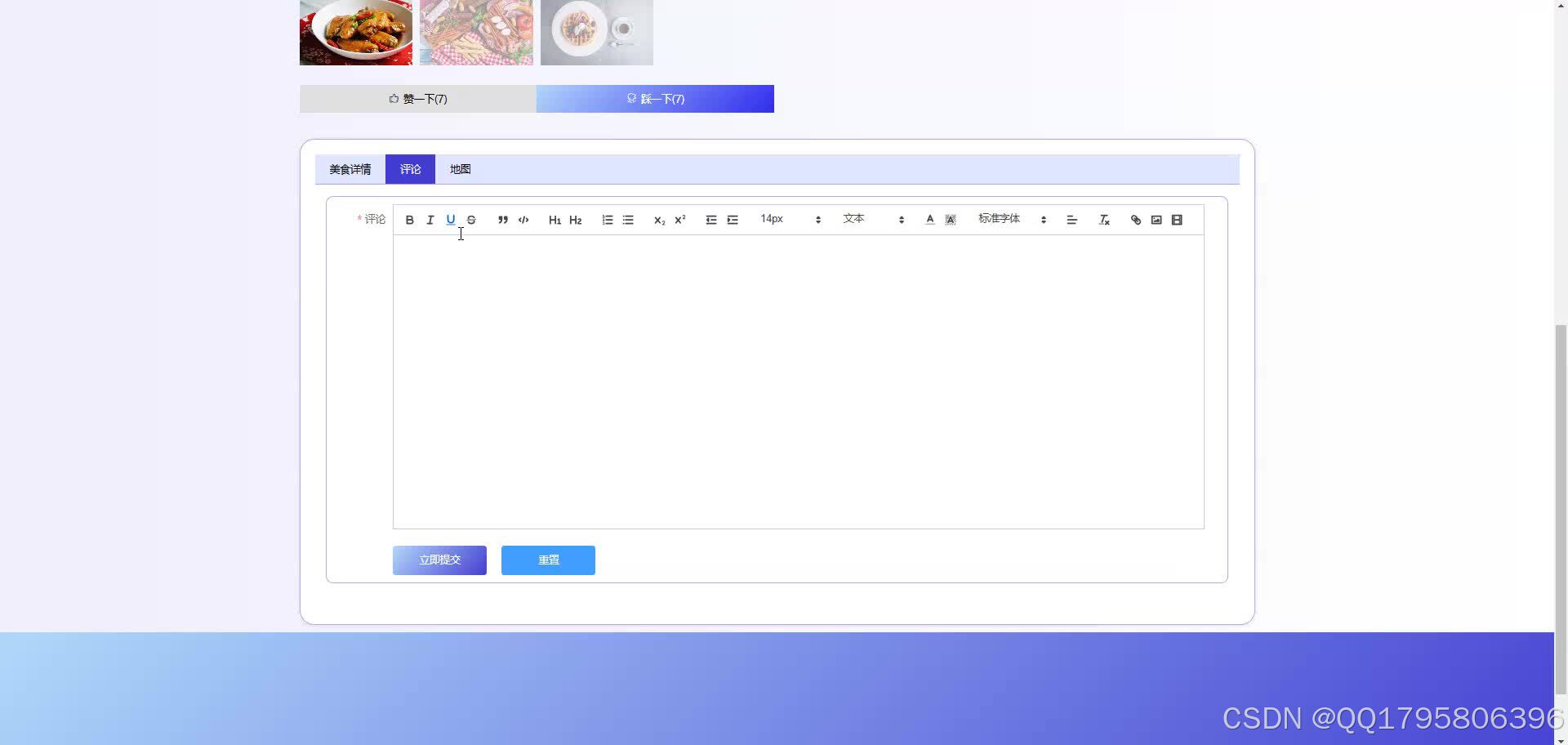Image resolution: width=1568 pixels, height=745 pixels.
Task: Open the text alignment dropdown
Action: [1072, 220]
